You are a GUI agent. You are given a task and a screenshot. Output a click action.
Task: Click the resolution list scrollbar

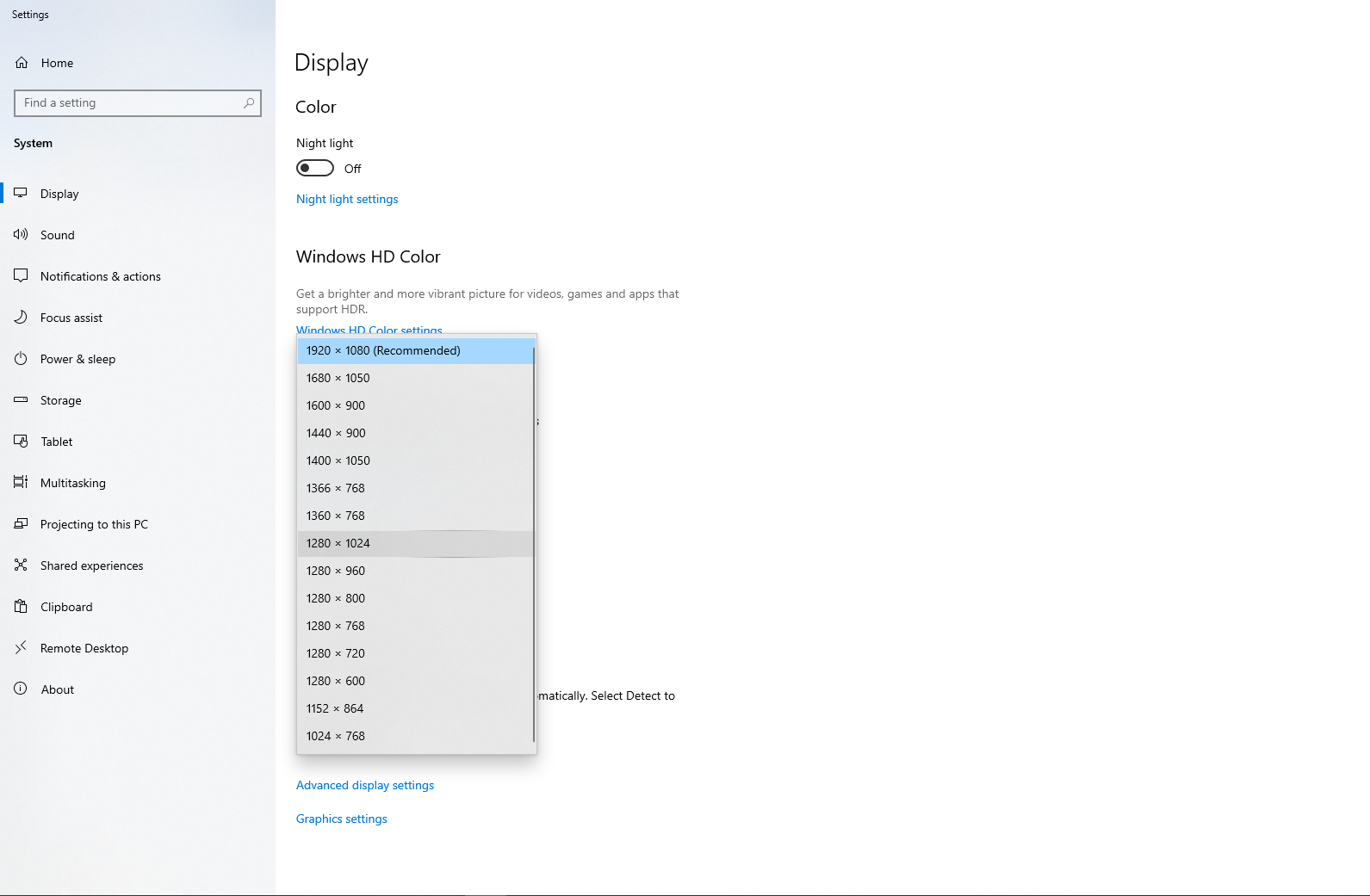534,544
